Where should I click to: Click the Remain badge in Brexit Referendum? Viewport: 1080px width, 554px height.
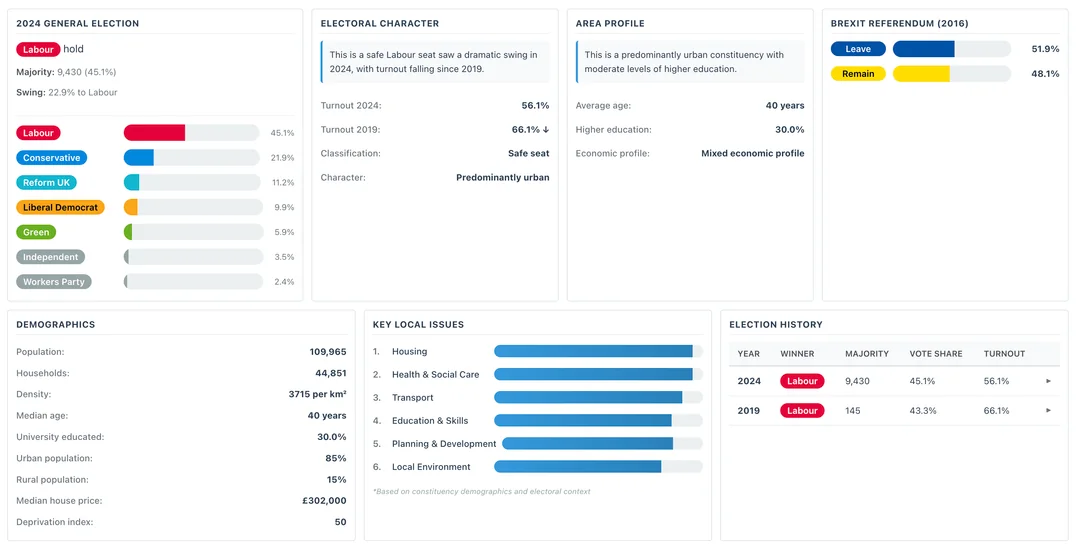(x=858, y=74)
